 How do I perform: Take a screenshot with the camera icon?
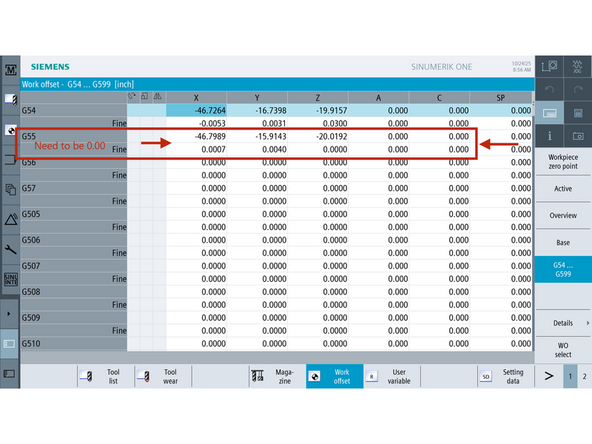tap(578, 136)
